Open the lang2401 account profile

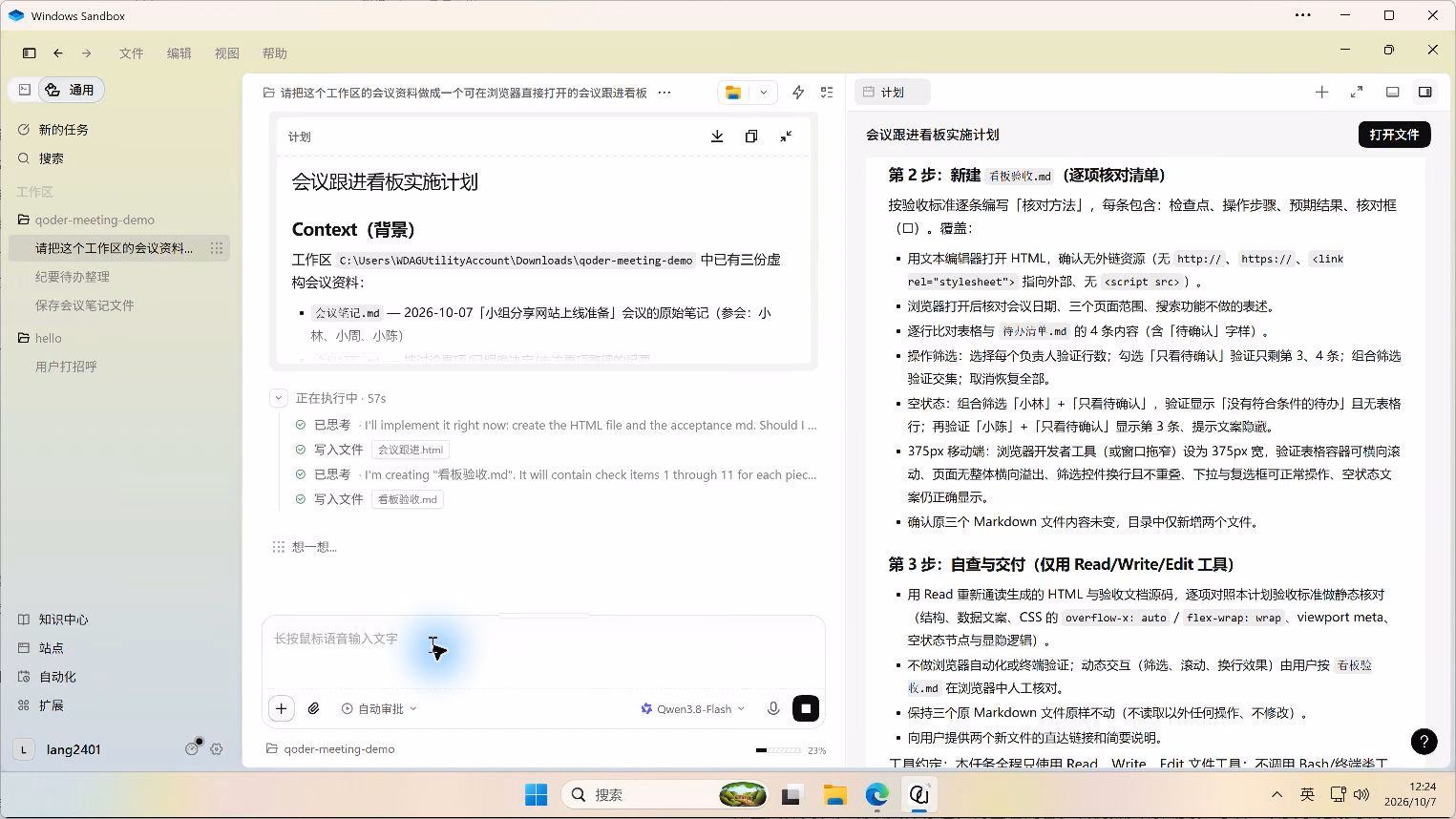coord(57,749)
